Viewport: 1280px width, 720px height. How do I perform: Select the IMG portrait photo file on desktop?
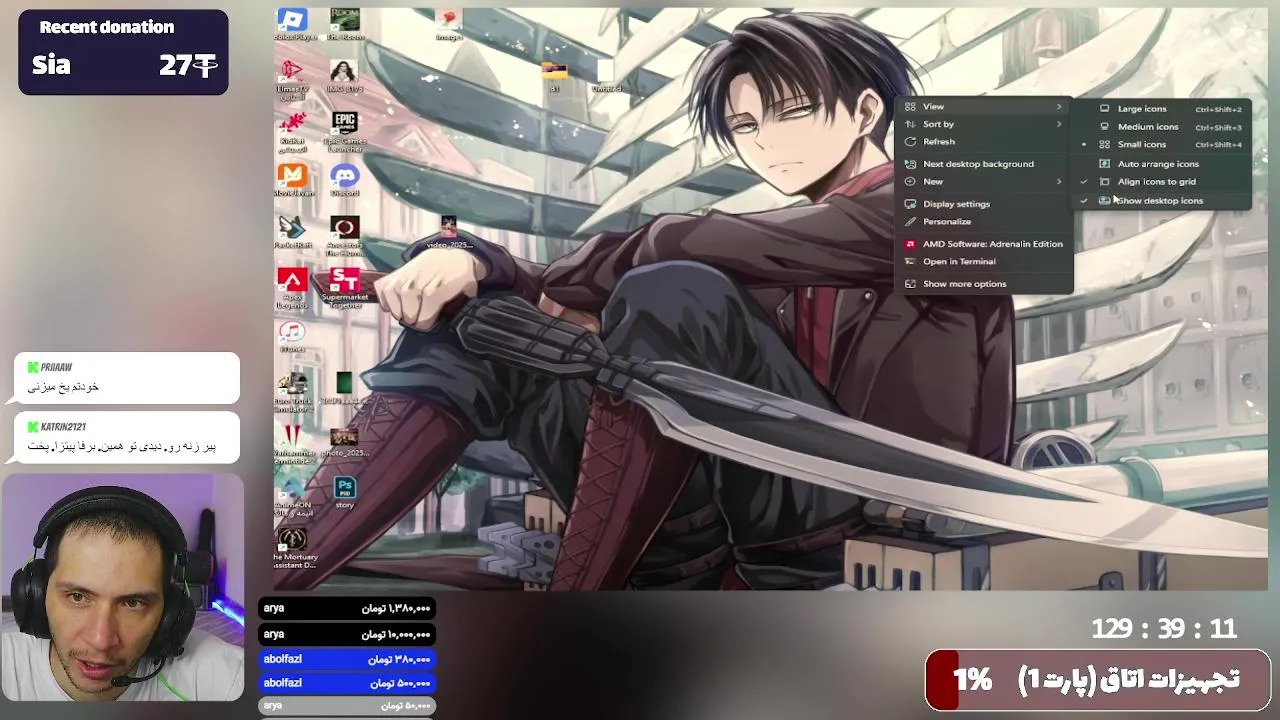[345, 76]
